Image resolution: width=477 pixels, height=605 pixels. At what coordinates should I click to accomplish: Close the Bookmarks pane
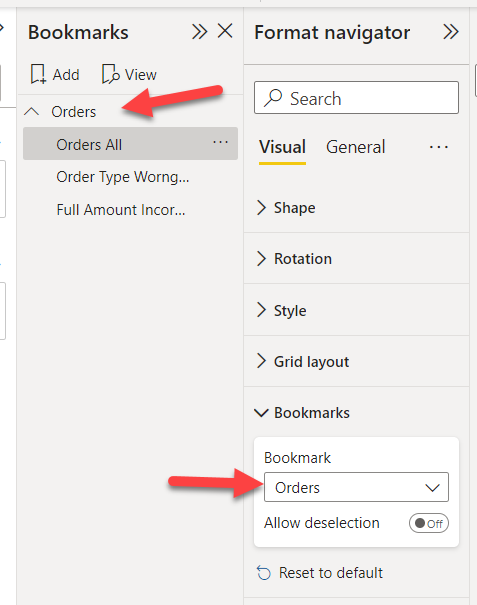click(x=225, y=31)
